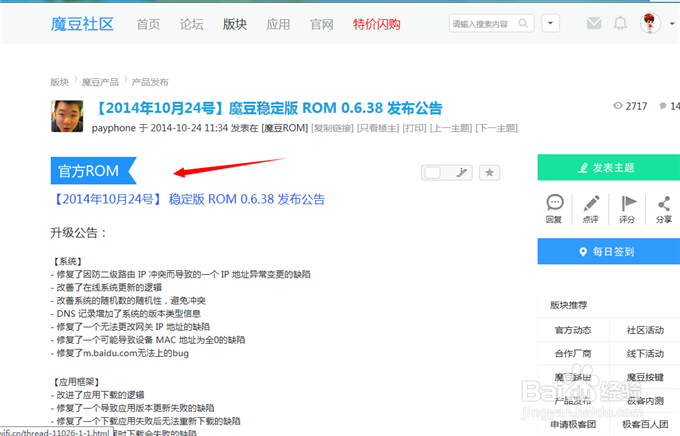
Task: Go to [上一主题] previous thread
Action: [451, 128]
